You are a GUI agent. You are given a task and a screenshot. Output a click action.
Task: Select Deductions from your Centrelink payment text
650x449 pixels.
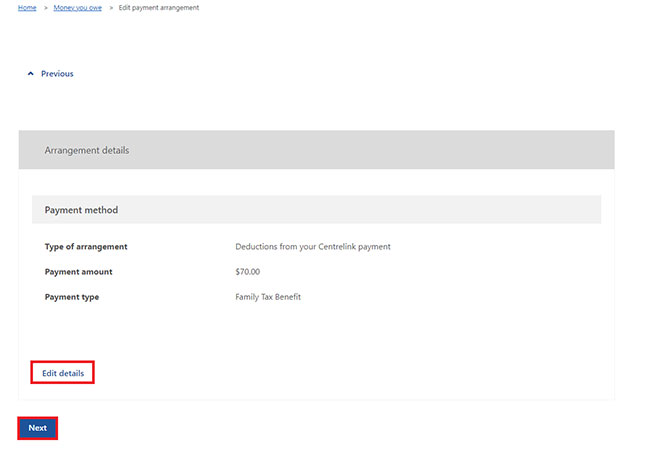313,247
